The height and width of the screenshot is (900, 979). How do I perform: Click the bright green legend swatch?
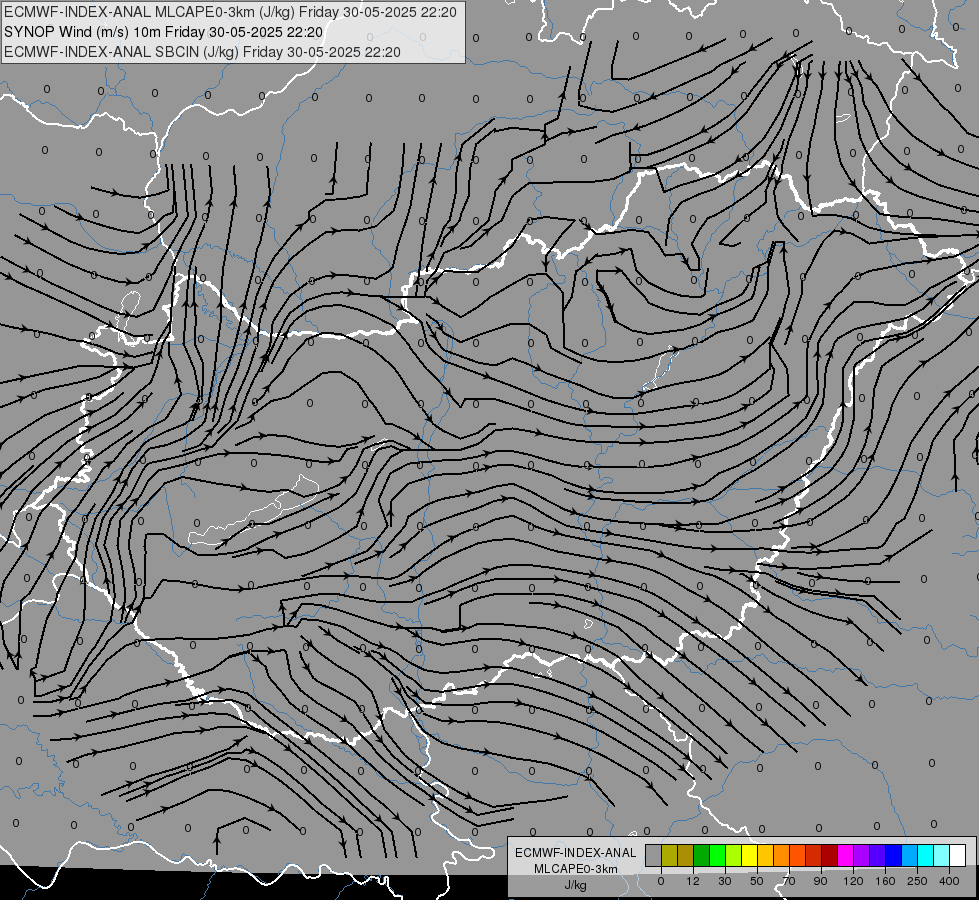[717, 855]
